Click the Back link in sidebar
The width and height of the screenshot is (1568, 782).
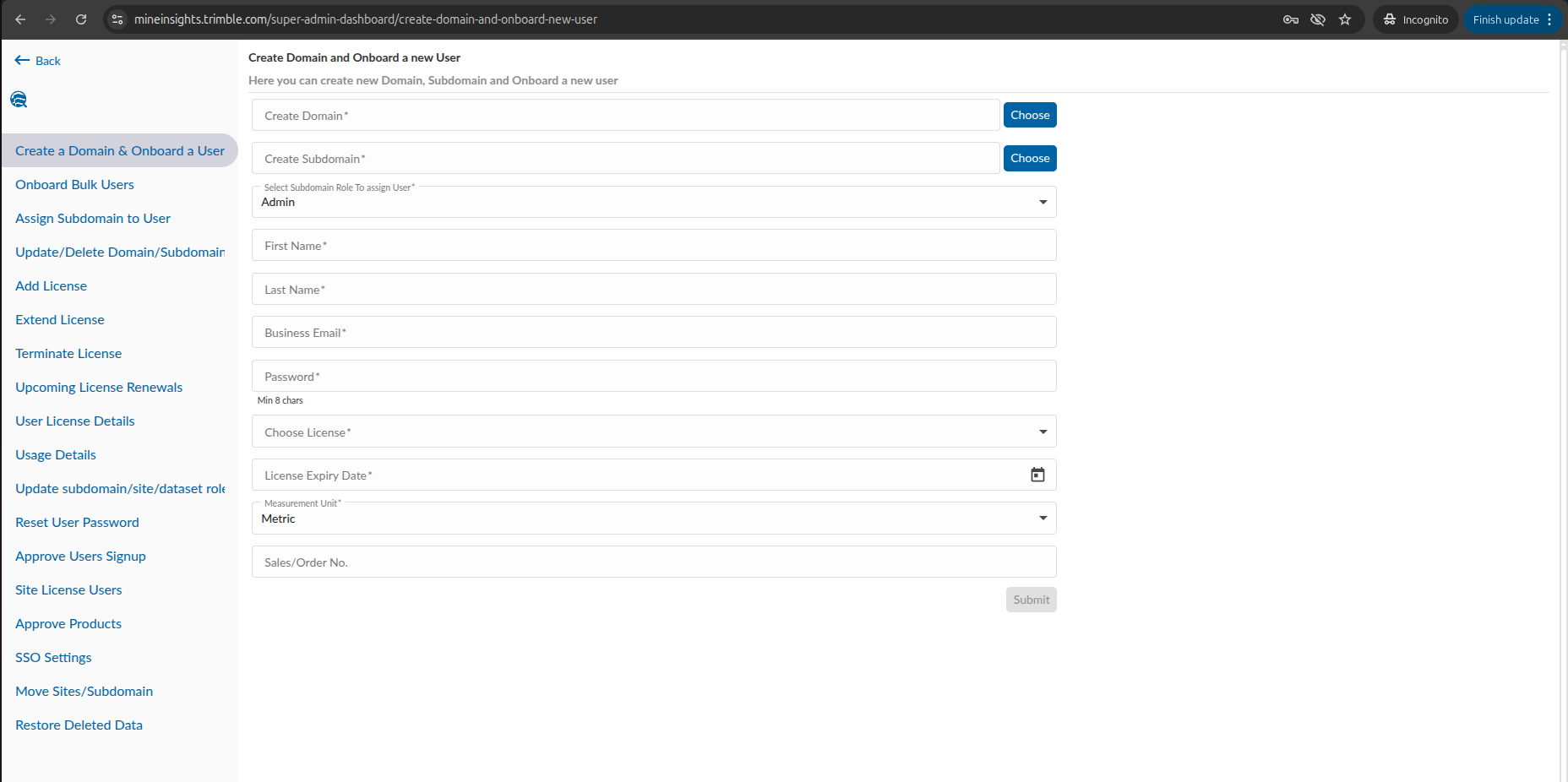[38, 61]
